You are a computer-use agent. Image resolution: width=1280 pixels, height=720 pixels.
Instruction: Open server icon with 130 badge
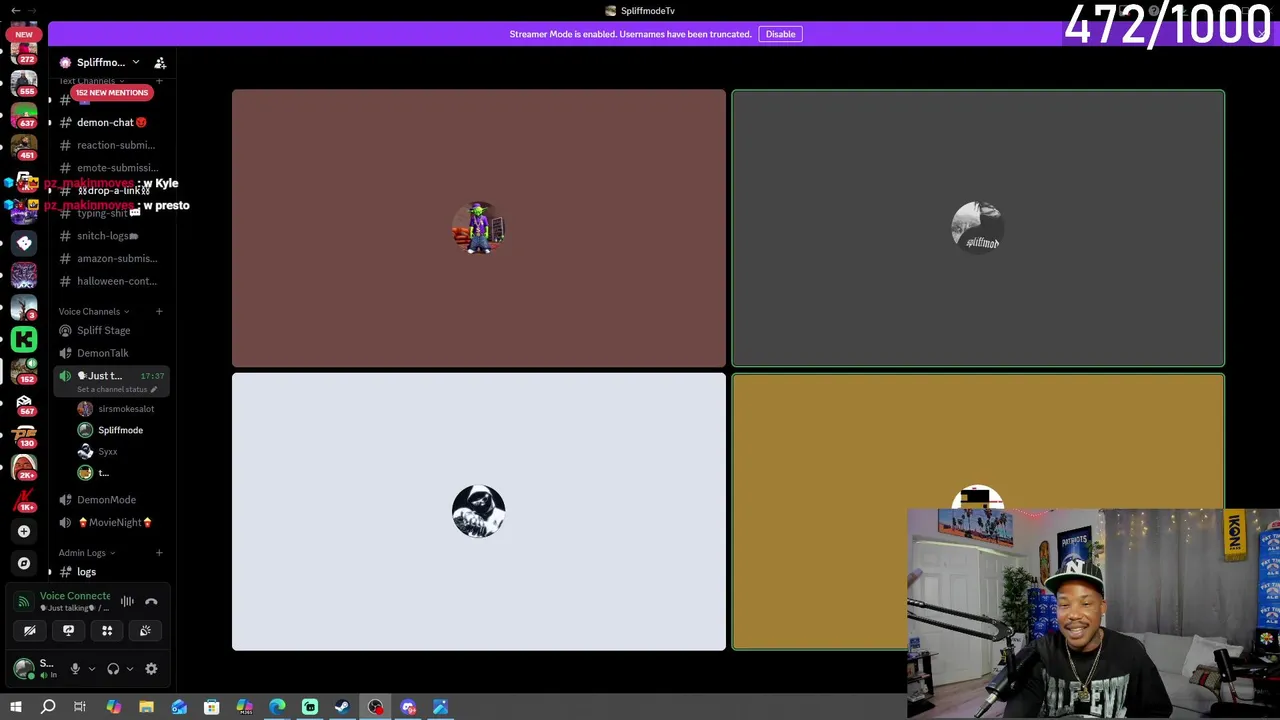[x=24, y=435]
